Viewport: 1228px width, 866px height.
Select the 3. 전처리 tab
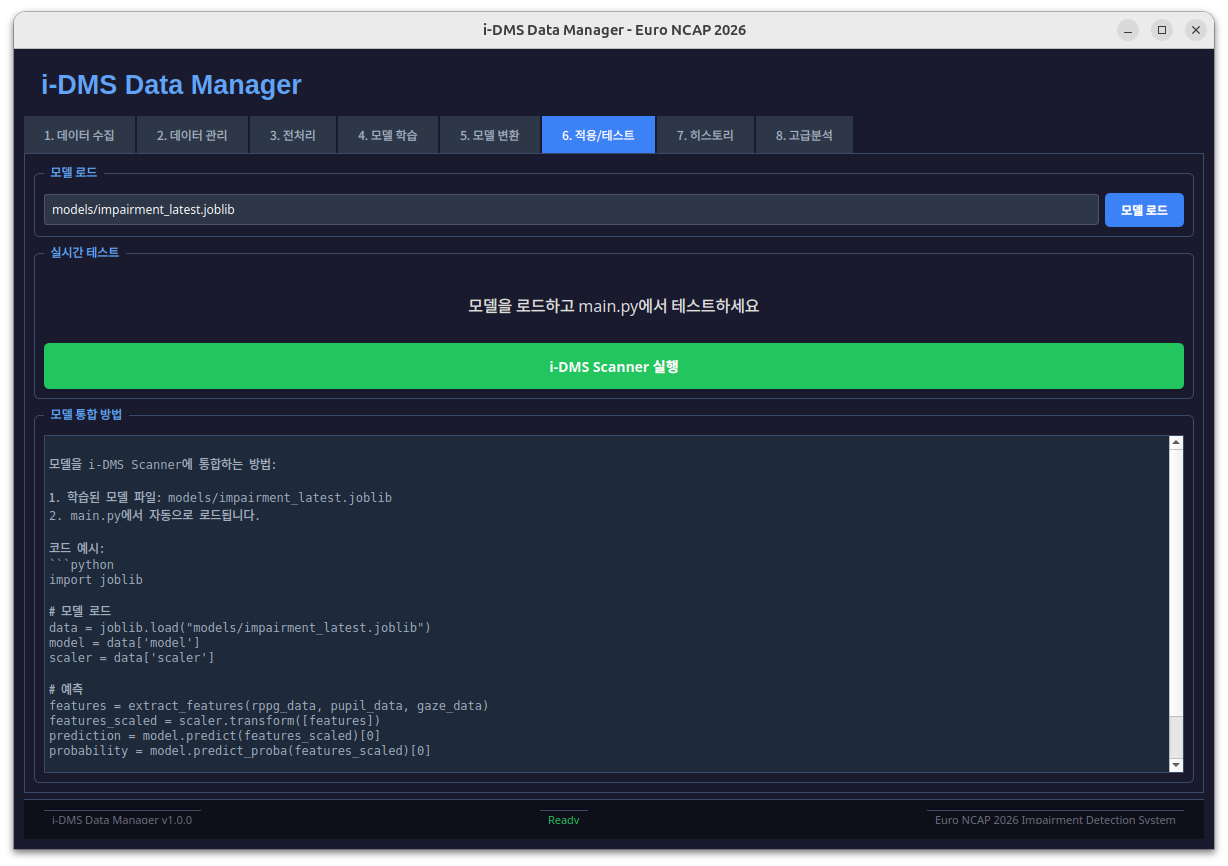(293, 134)
